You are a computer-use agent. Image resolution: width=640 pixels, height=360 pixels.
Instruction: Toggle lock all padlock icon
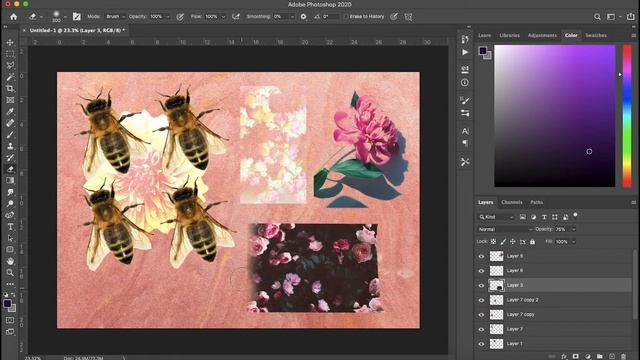[x=532, y=242]
